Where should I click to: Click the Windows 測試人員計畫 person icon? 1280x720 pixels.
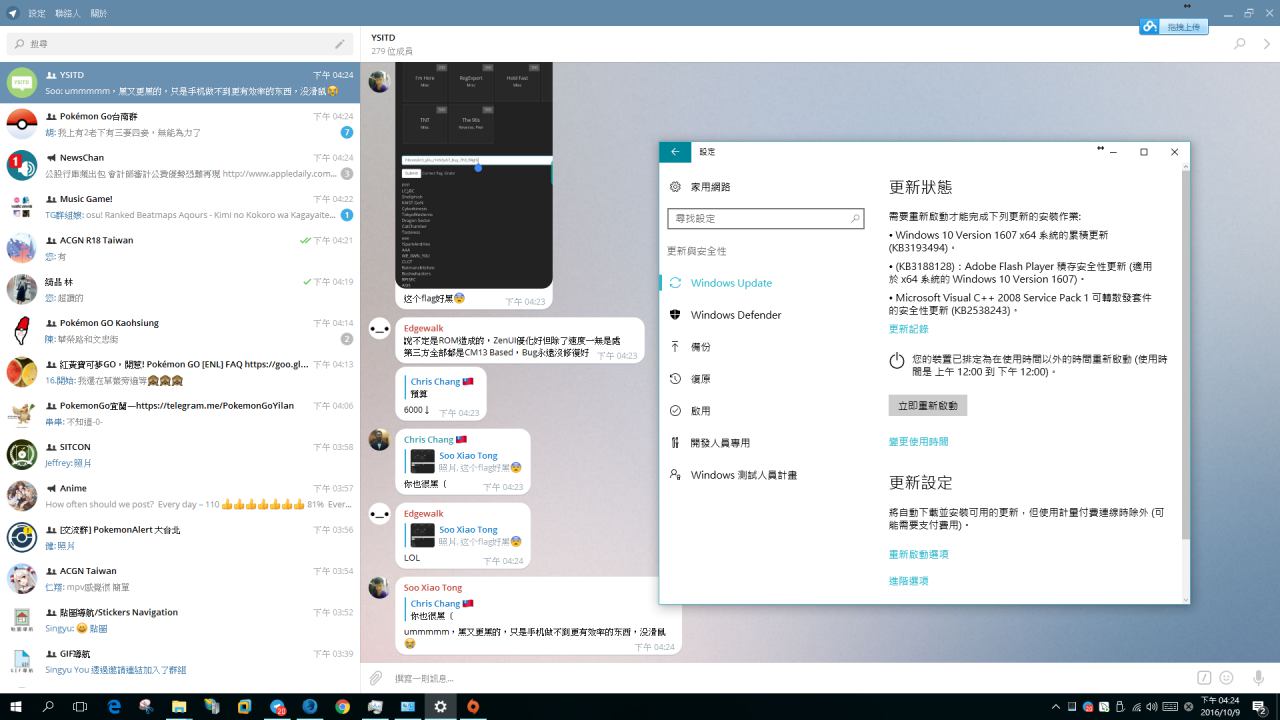tap(675, 475)
